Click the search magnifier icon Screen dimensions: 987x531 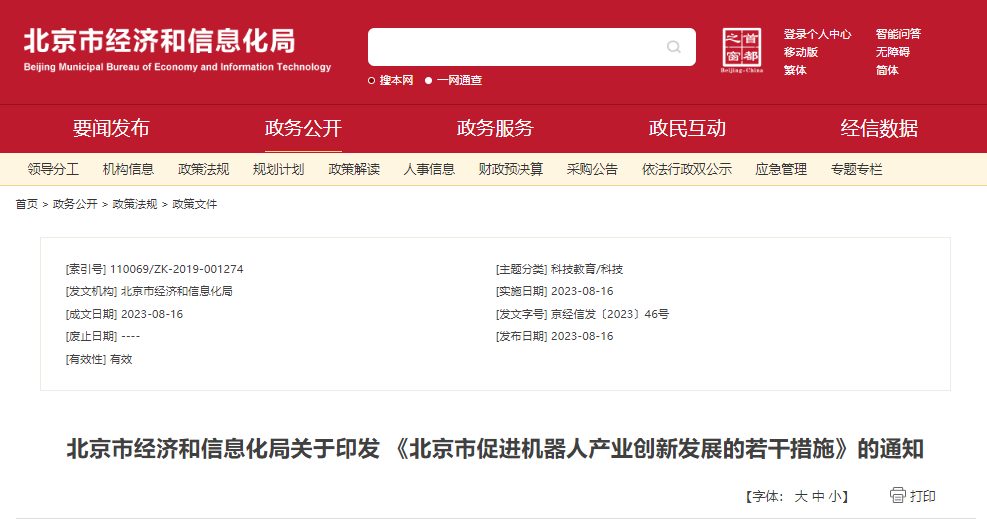[673, 47]
